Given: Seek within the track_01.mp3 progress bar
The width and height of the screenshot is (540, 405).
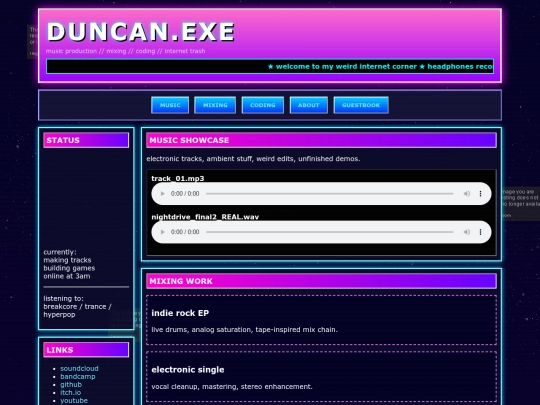Looking at the screenshot, I should (x=330, y=194).
